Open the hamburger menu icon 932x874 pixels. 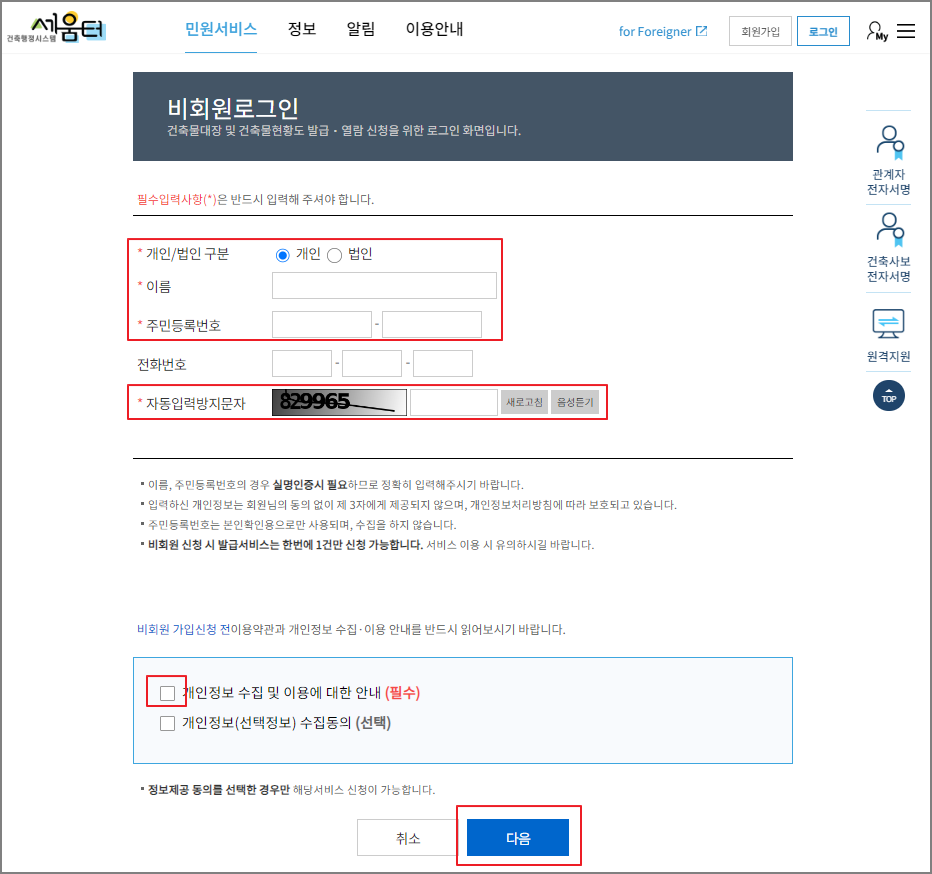point(906,30)
